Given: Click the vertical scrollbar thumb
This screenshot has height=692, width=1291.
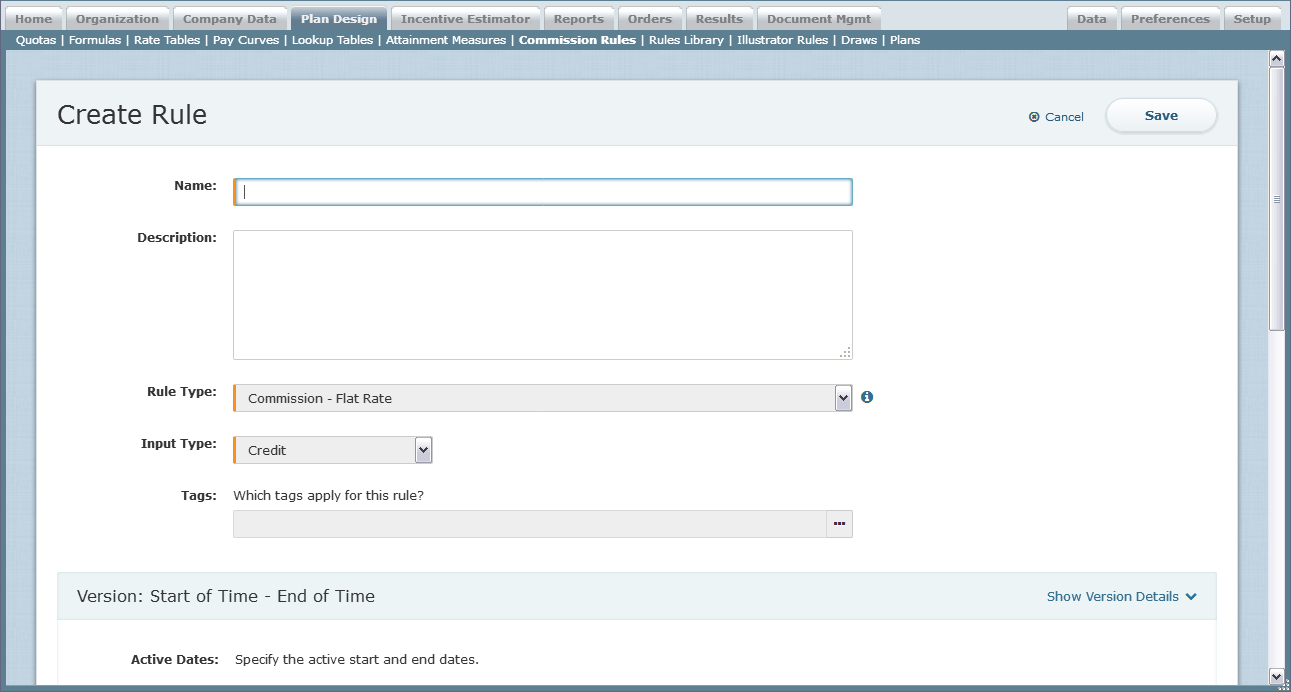Looking at the screenshot, I should 1276,198.
